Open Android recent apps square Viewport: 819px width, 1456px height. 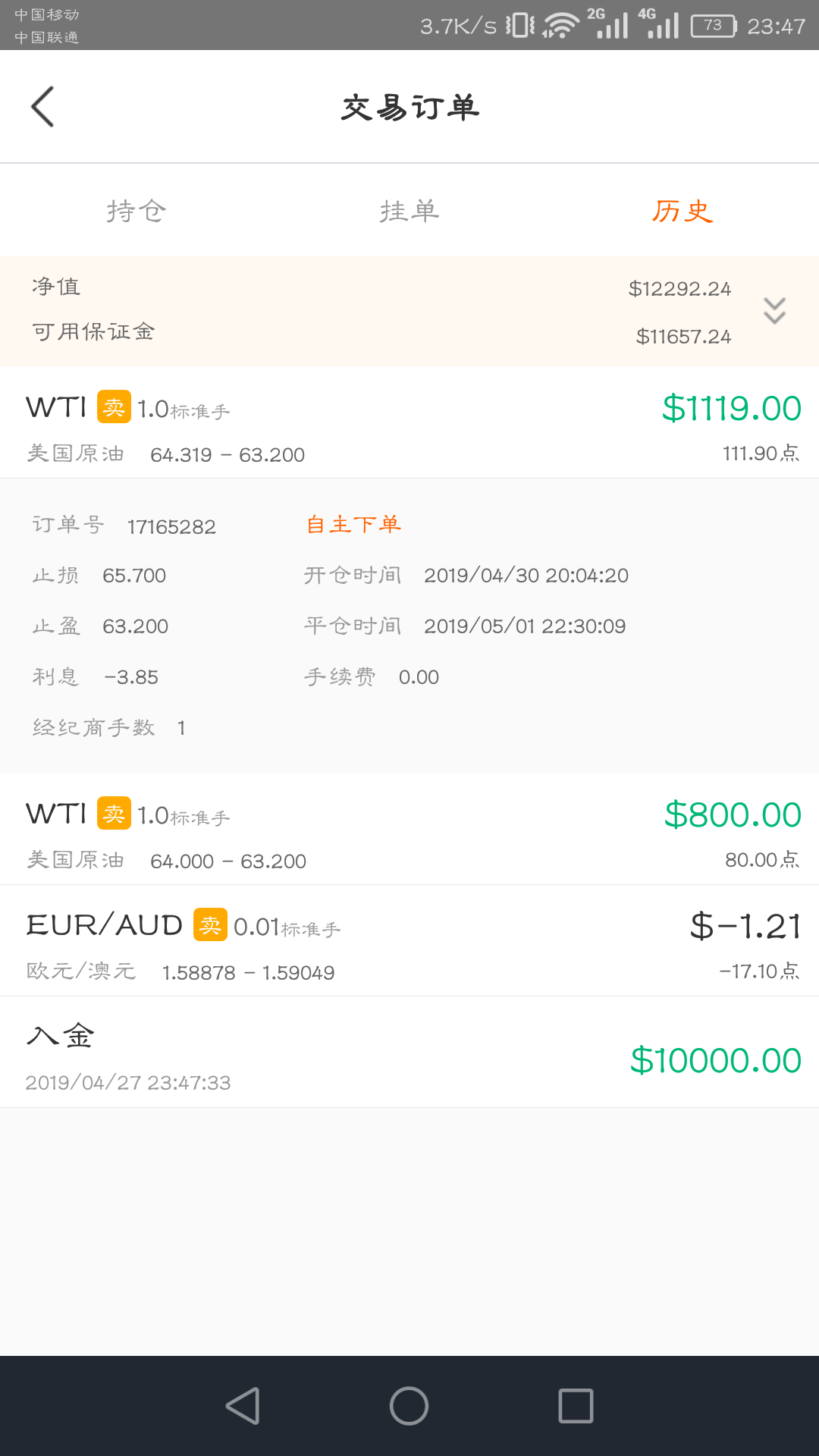click(x=576, y=1405)
